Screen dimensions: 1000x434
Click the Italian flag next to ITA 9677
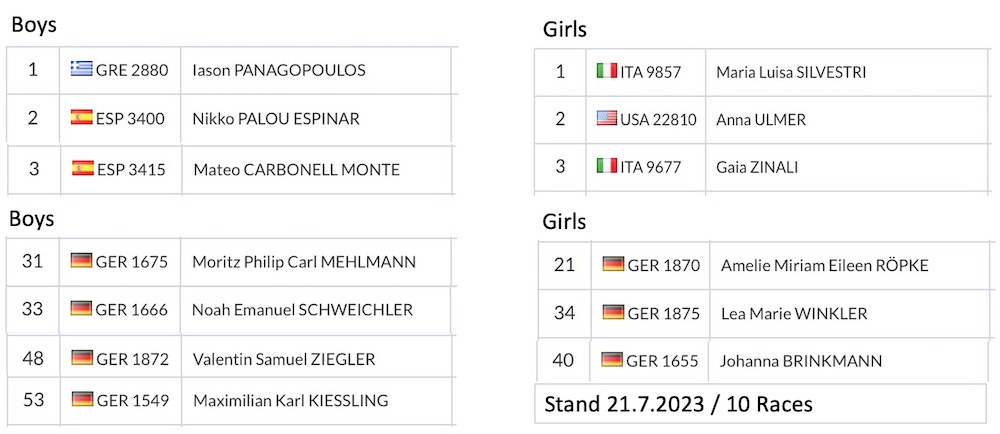pos(606,167)
